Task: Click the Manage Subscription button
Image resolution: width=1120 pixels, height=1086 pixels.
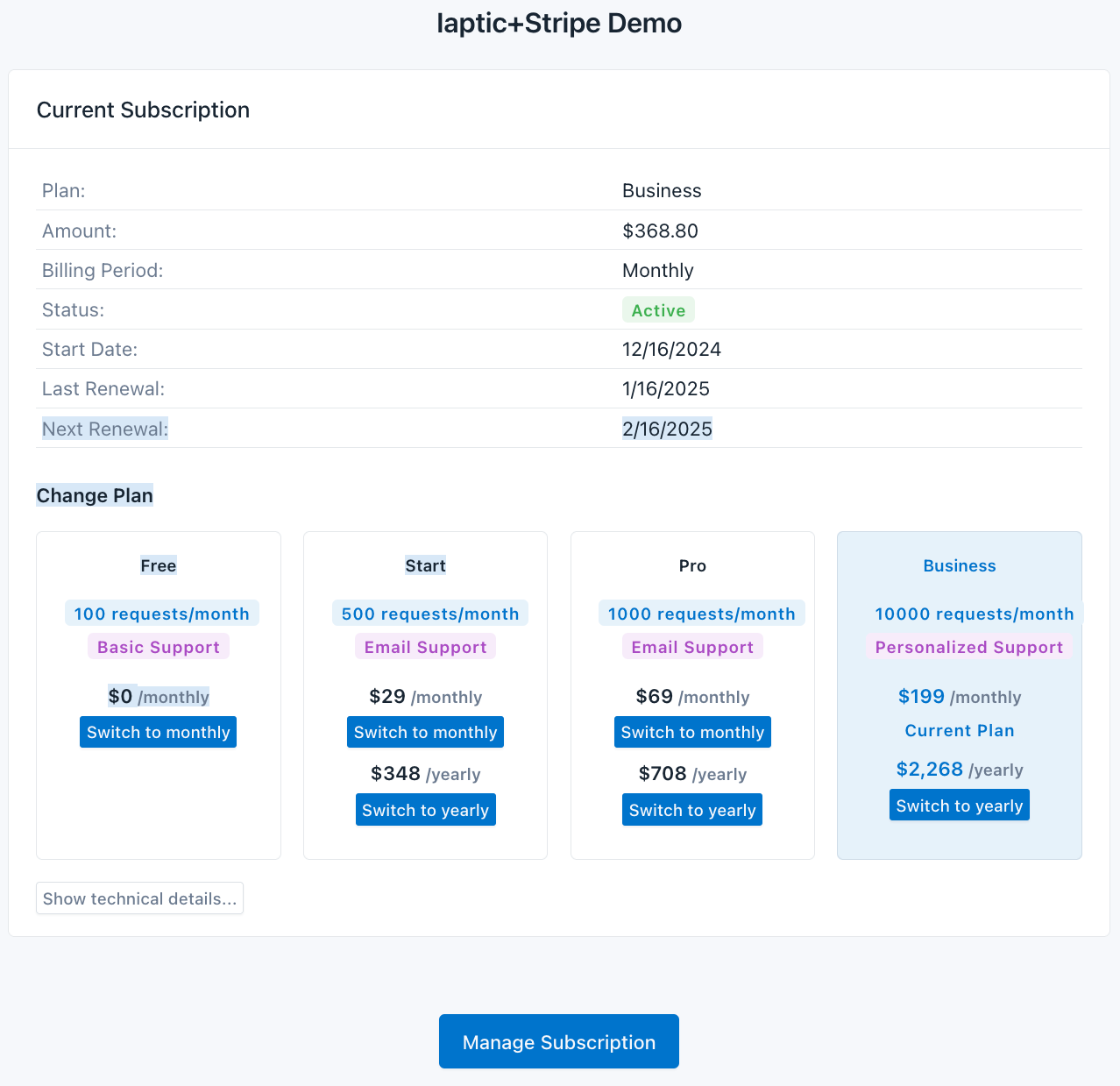Action: click(559, 1041)
